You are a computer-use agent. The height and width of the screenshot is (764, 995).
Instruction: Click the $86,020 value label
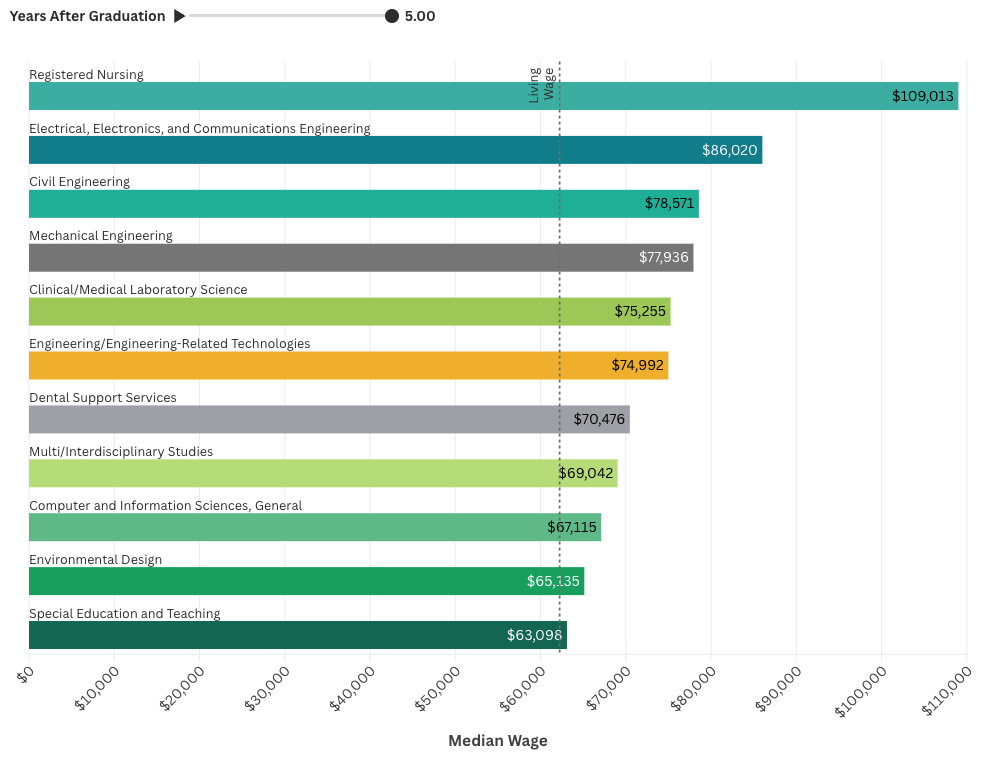coord(729,150)
